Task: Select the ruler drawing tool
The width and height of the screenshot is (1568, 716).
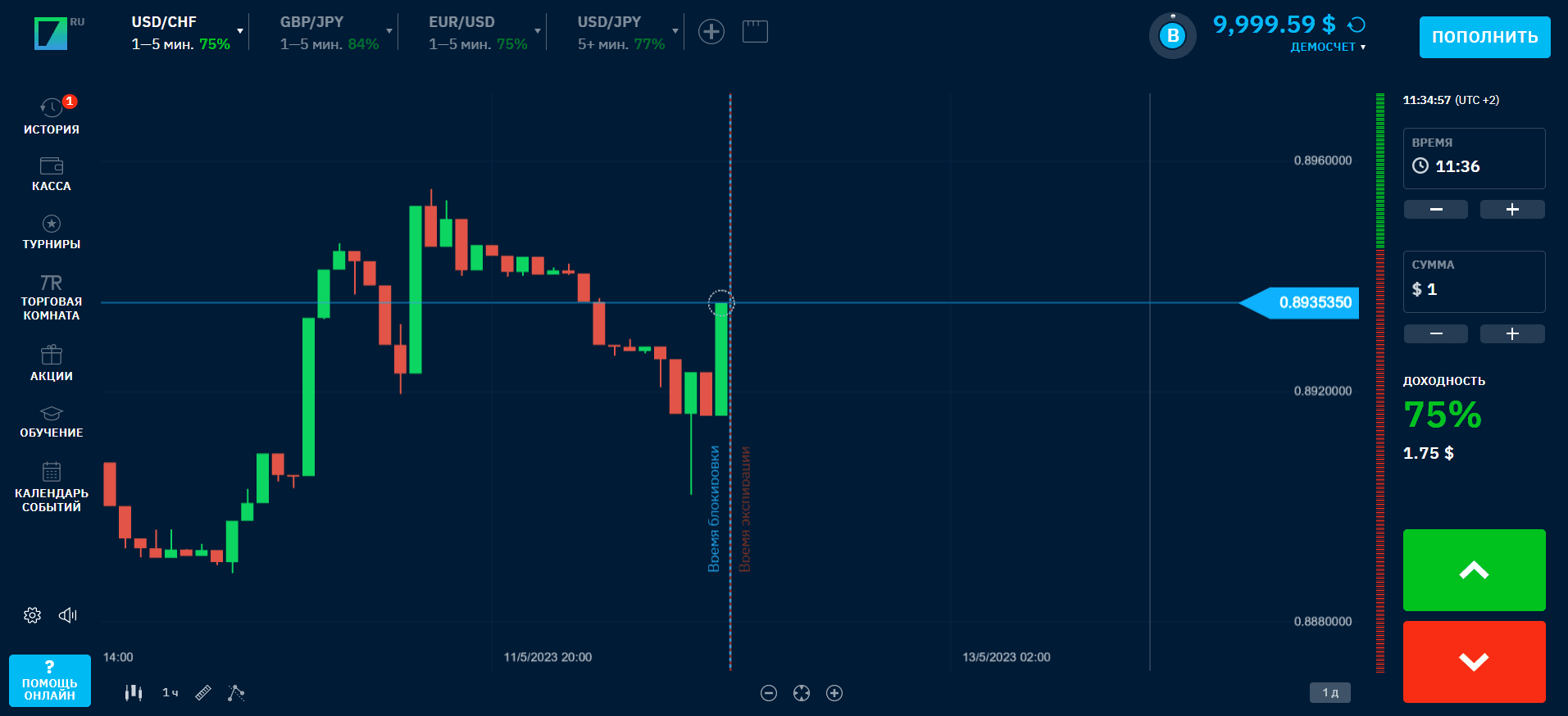Action: 203,693
